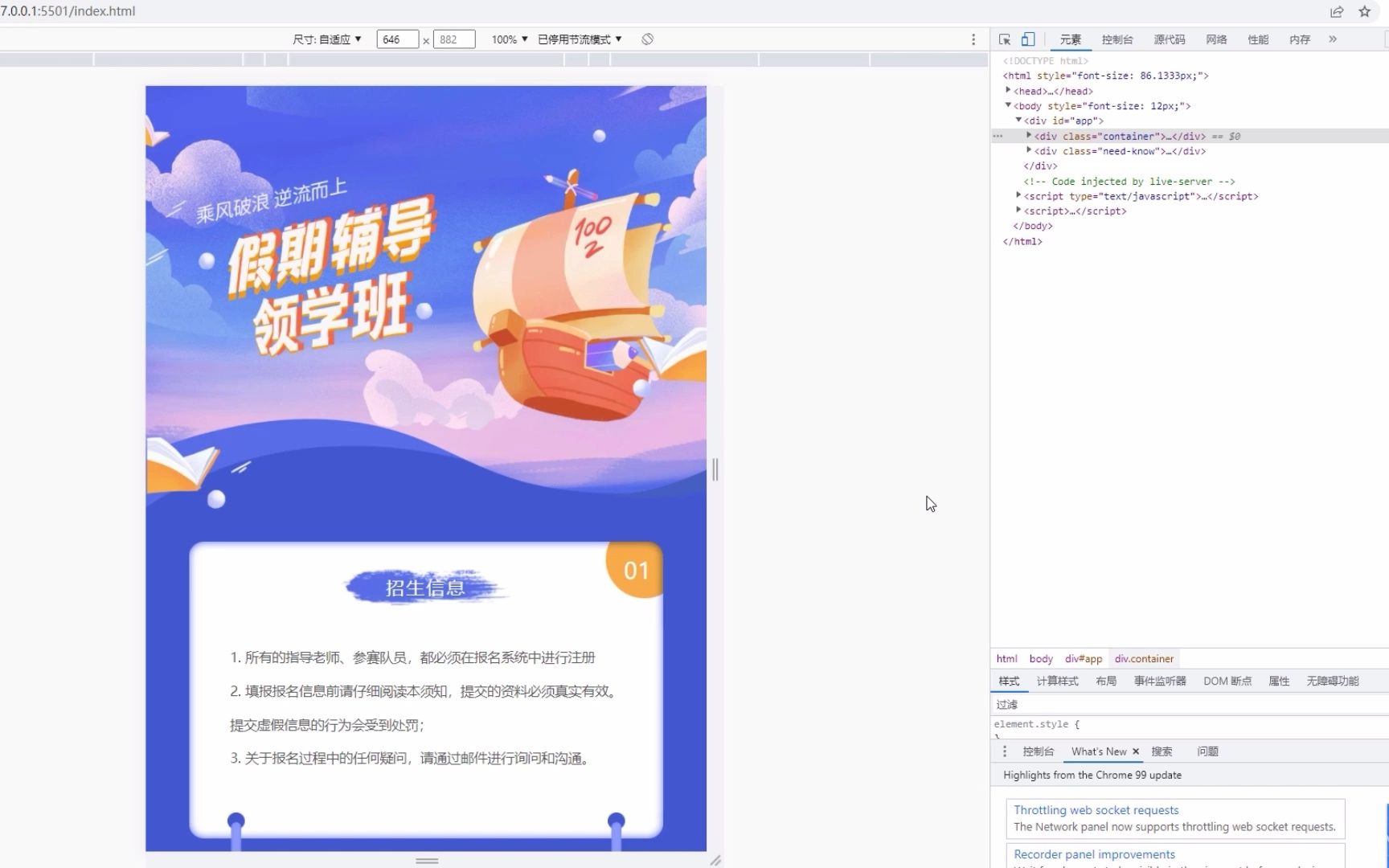Viewport: 1389px width, 868px height.
Task: Expand the div class need-know node
Action: click(1029, 150)
